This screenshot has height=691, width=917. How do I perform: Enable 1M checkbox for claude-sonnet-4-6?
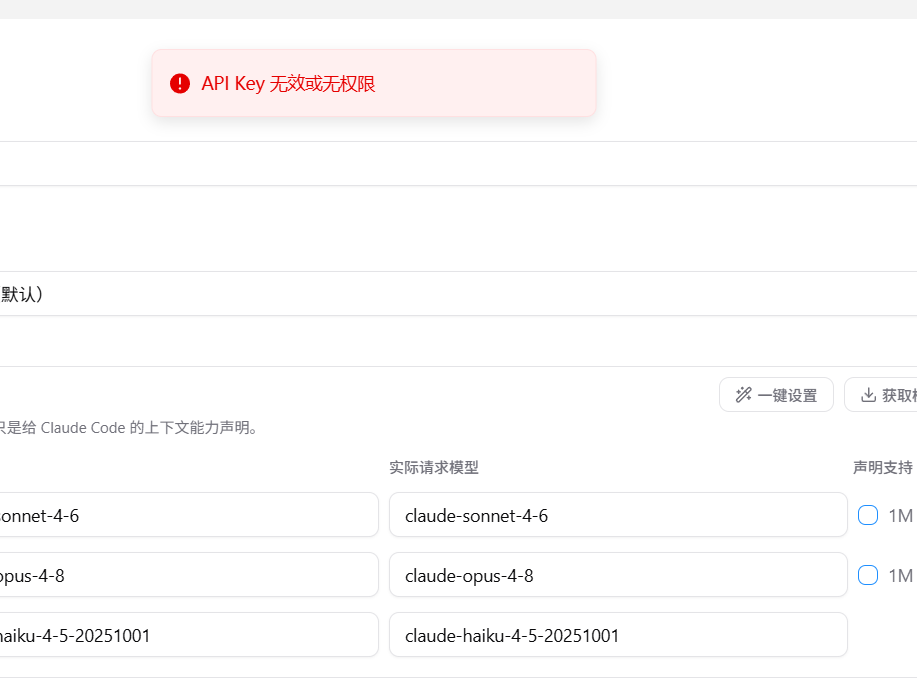867,515
